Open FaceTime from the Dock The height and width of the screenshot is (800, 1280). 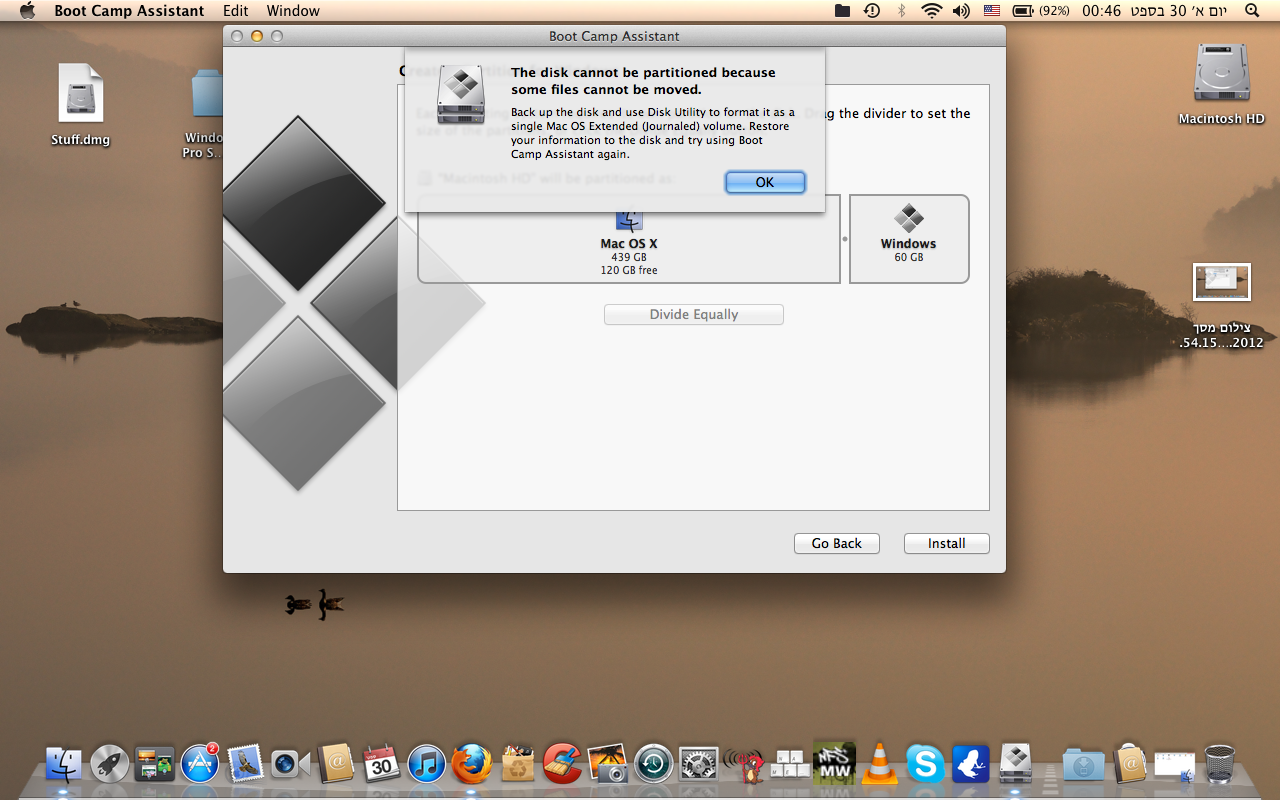[289, 765]
